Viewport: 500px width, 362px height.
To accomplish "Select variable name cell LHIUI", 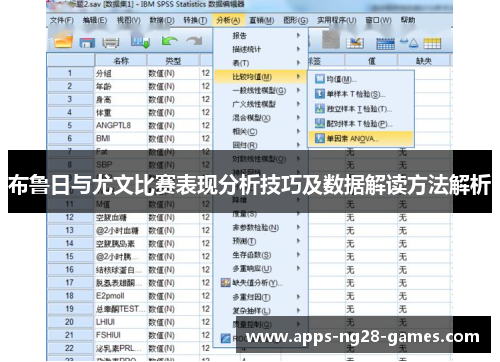I will [x=121, y=322].
